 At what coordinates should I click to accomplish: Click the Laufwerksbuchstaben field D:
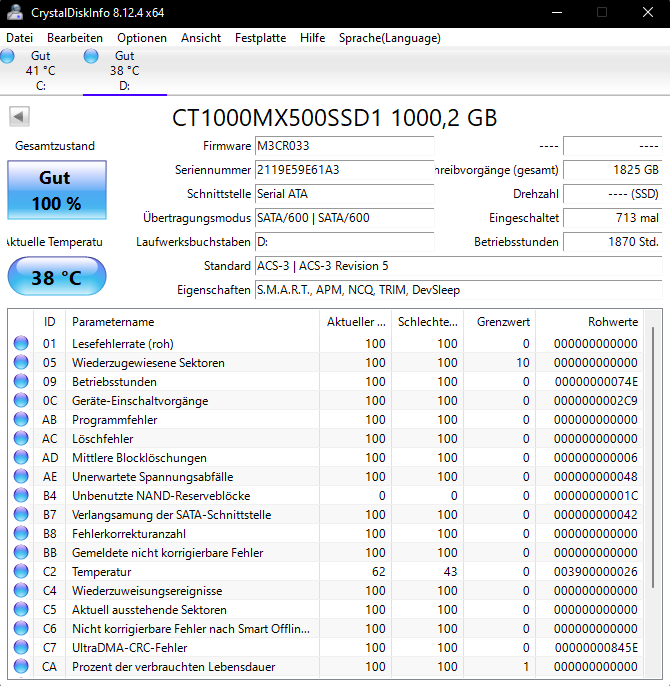point(344,242)
